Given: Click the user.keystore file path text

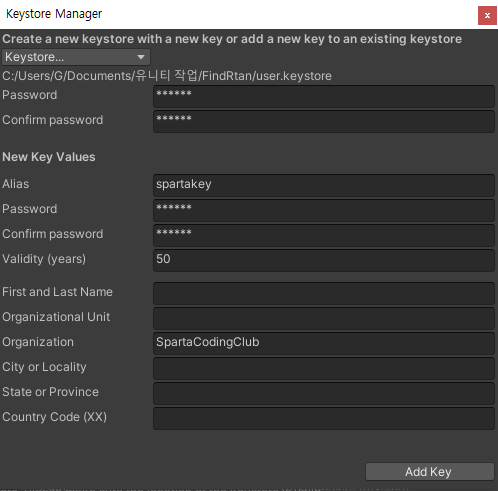Looking at the screenshot, I should (167, 76).
